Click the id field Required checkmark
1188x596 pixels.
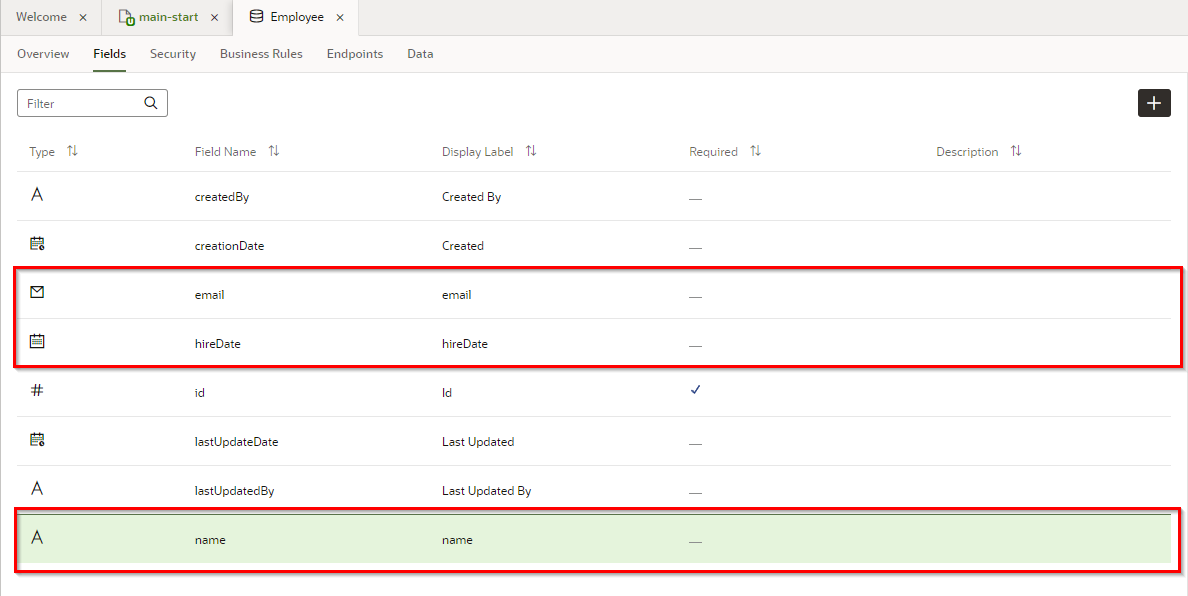(695, 391)
